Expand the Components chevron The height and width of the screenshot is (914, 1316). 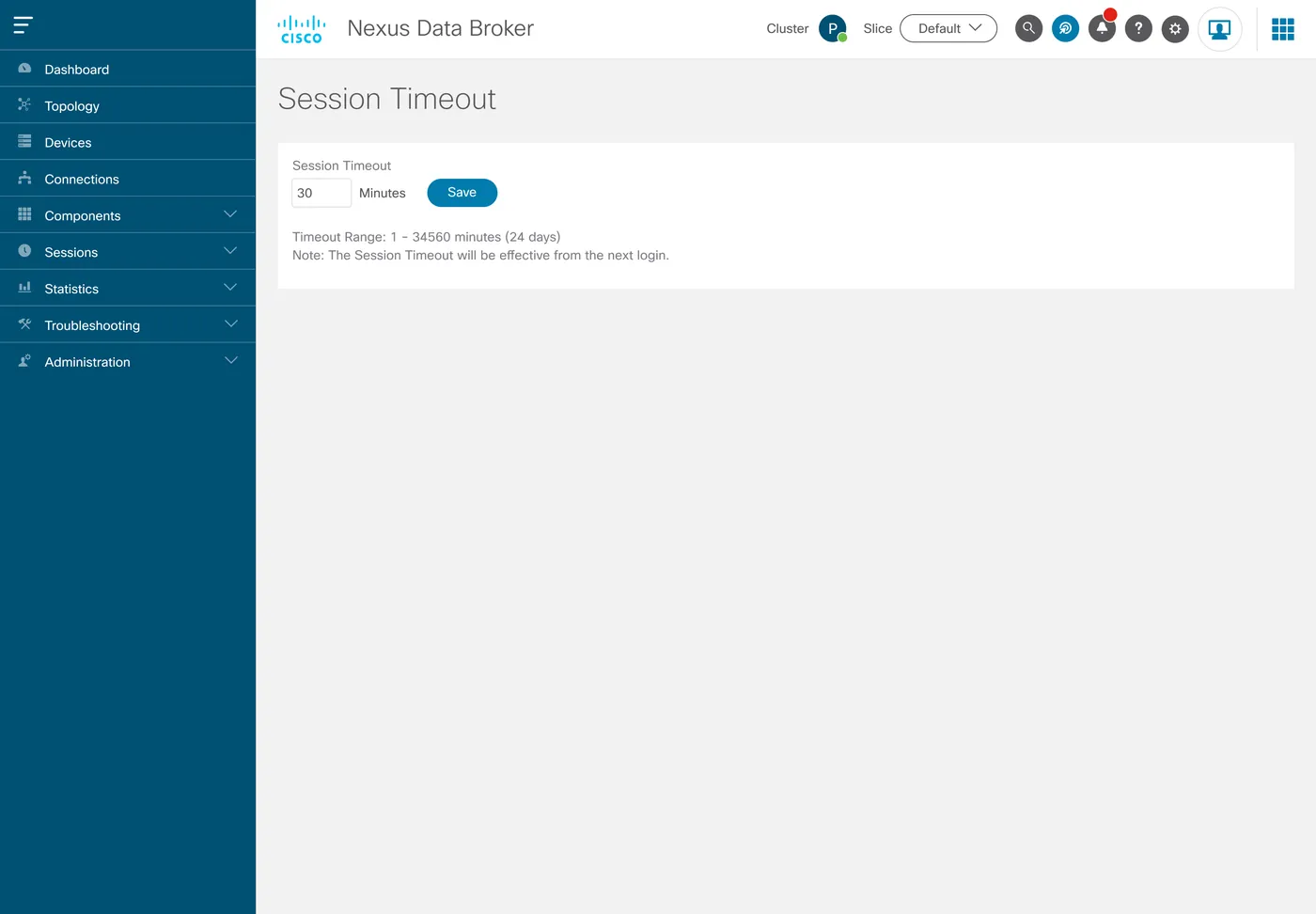point(230,214)
